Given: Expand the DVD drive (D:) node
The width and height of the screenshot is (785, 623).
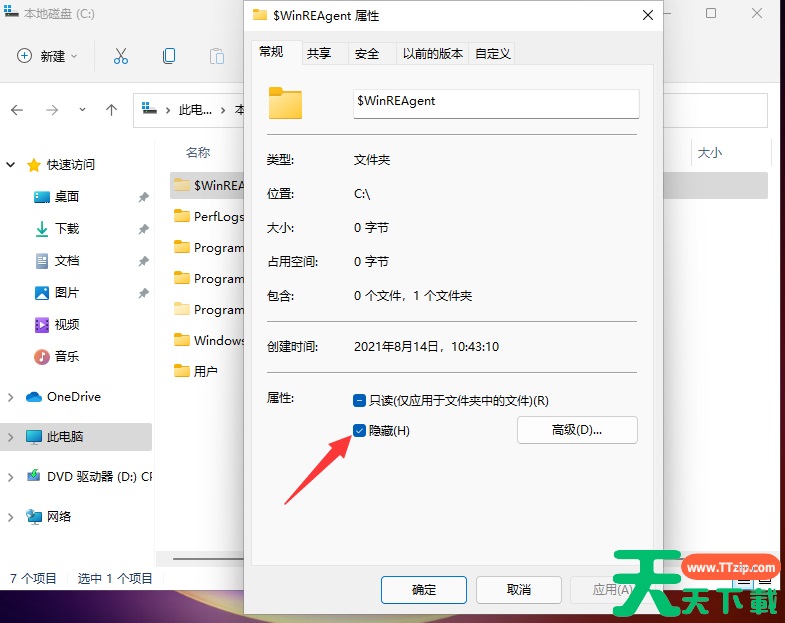Looking at the screenshot, I should 11,477.
